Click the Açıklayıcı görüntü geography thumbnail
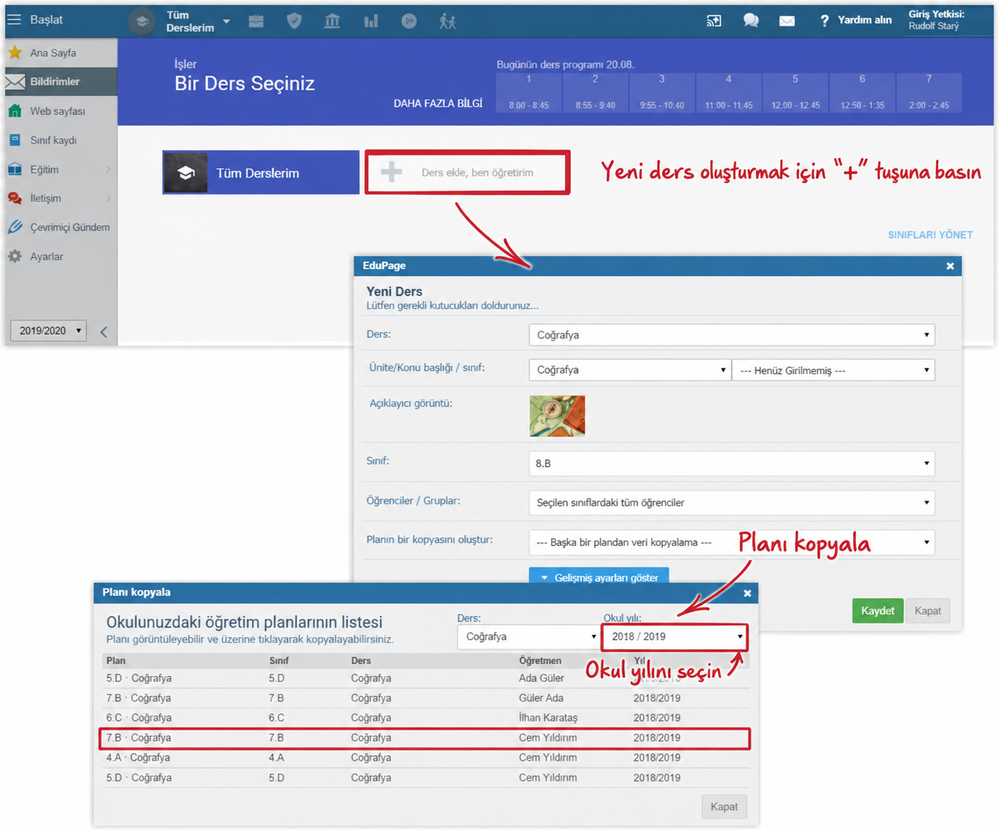Image resolution: width=999 pixels, height=830 pixels. pyautogui.click(x=557, y=415)
